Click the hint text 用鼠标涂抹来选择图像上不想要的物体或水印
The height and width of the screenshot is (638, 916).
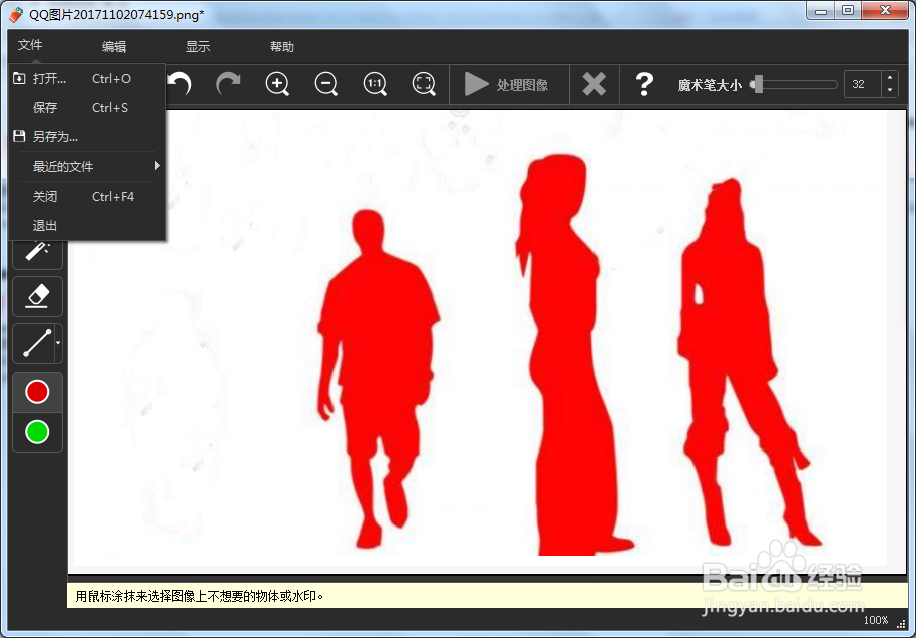[x=199, y=597]
